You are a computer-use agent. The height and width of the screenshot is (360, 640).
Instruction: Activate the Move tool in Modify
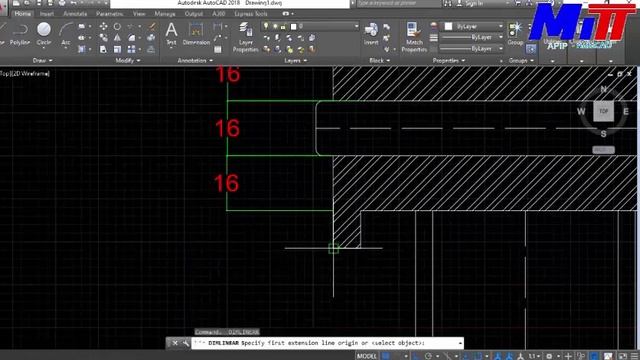pyautogui.click(x=103, y=27)
